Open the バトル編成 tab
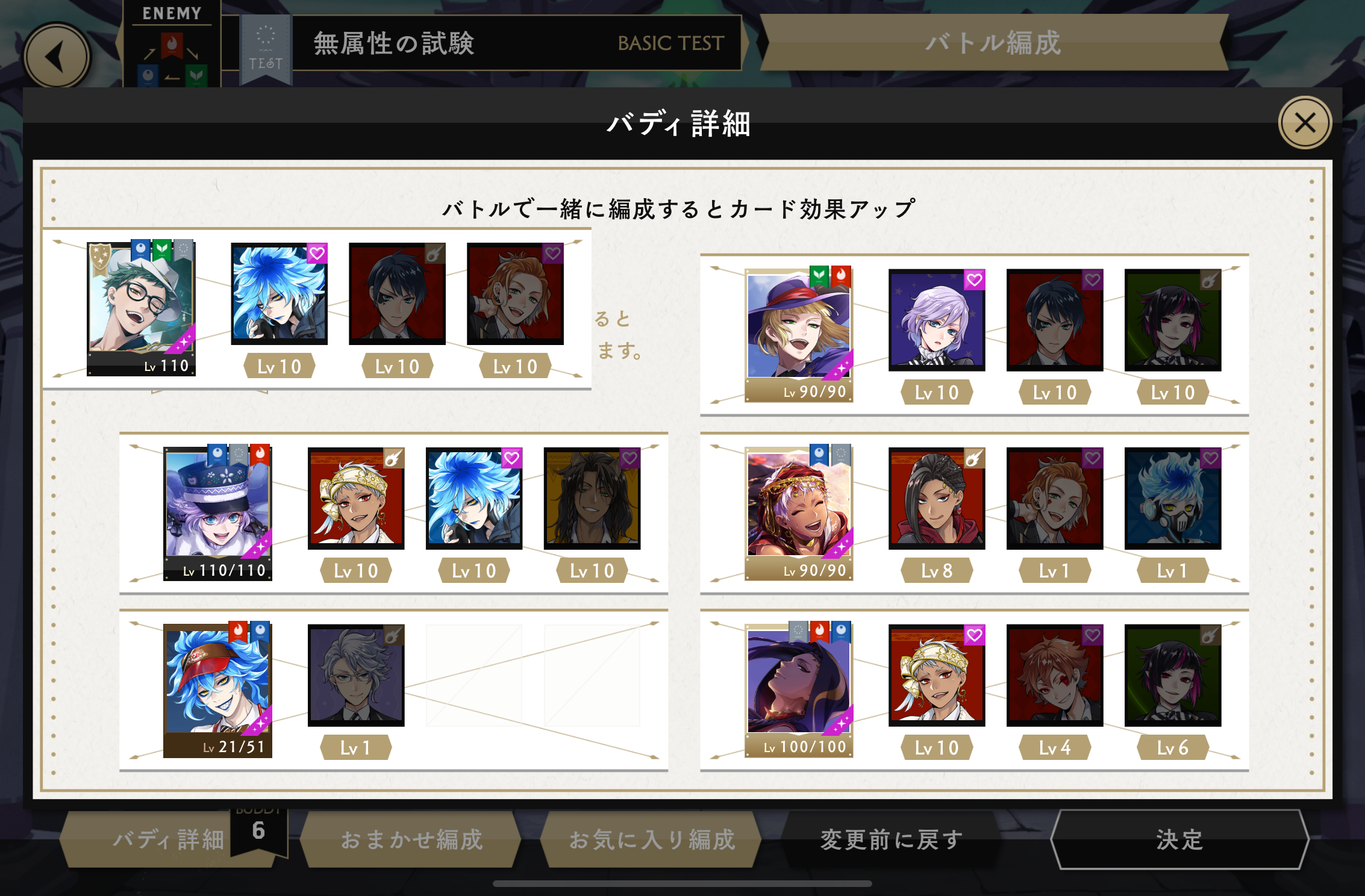This screenshot has width=1365, height=896. coord(994,43)
